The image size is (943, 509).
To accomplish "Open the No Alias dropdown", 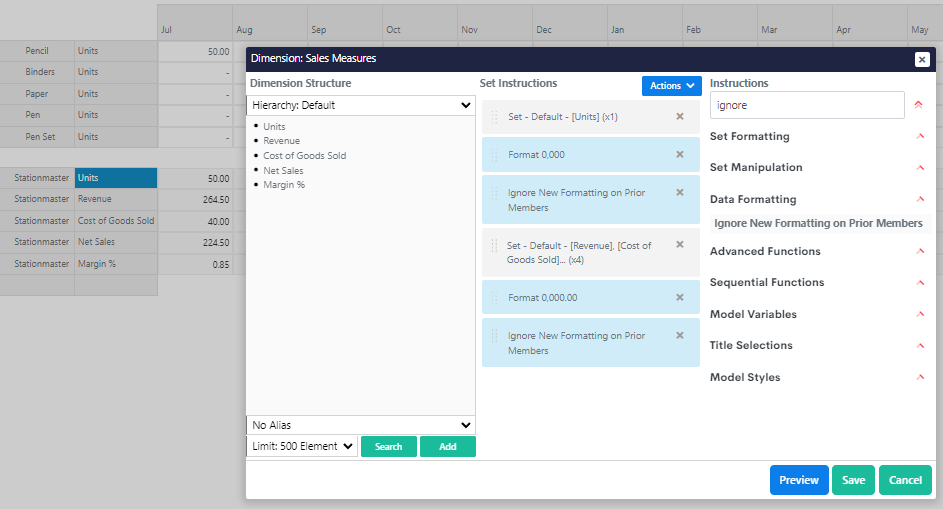I will point(360,425).
